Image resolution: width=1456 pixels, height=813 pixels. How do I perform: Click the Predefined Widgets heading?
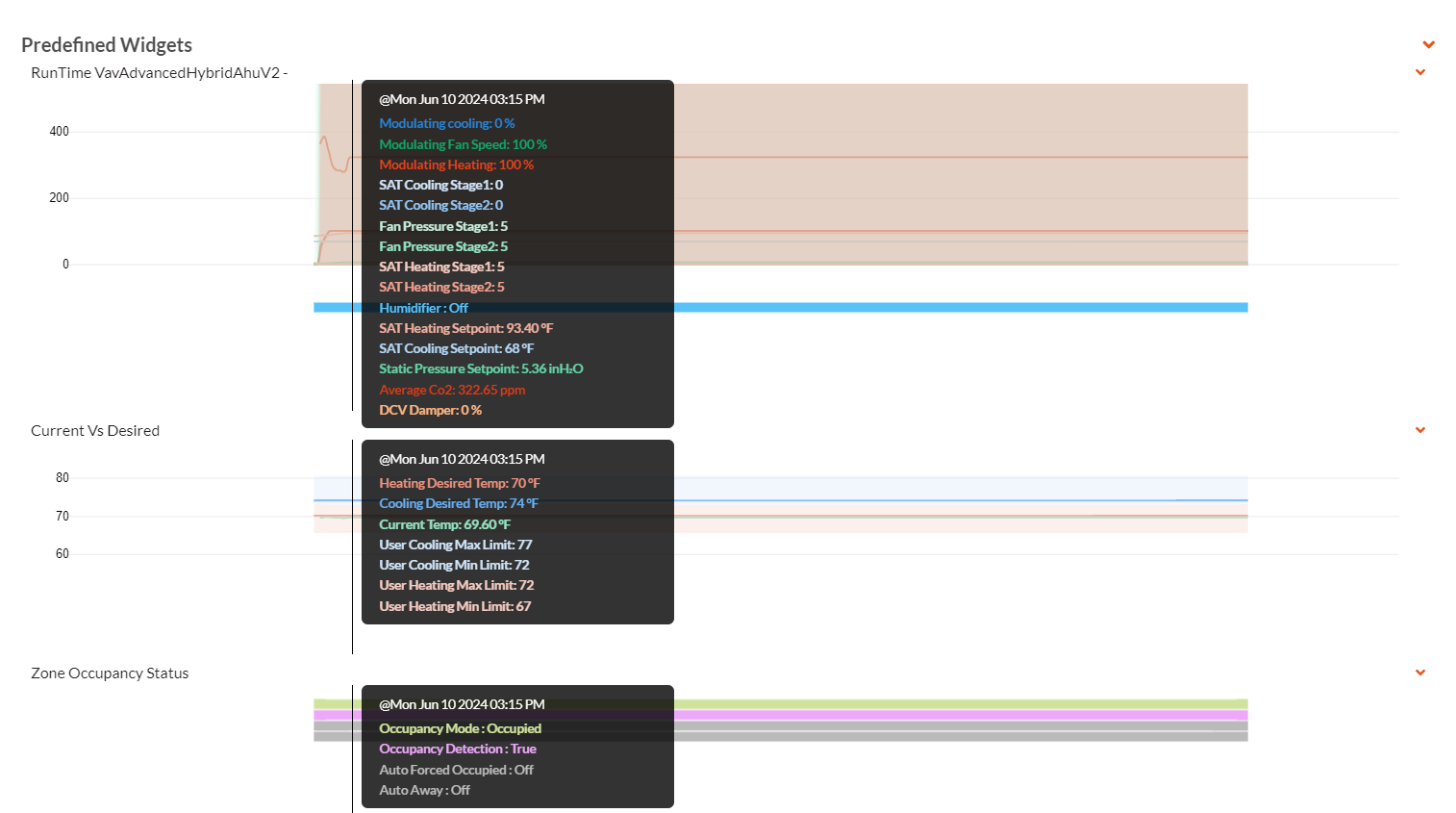(x=107, y=45)
